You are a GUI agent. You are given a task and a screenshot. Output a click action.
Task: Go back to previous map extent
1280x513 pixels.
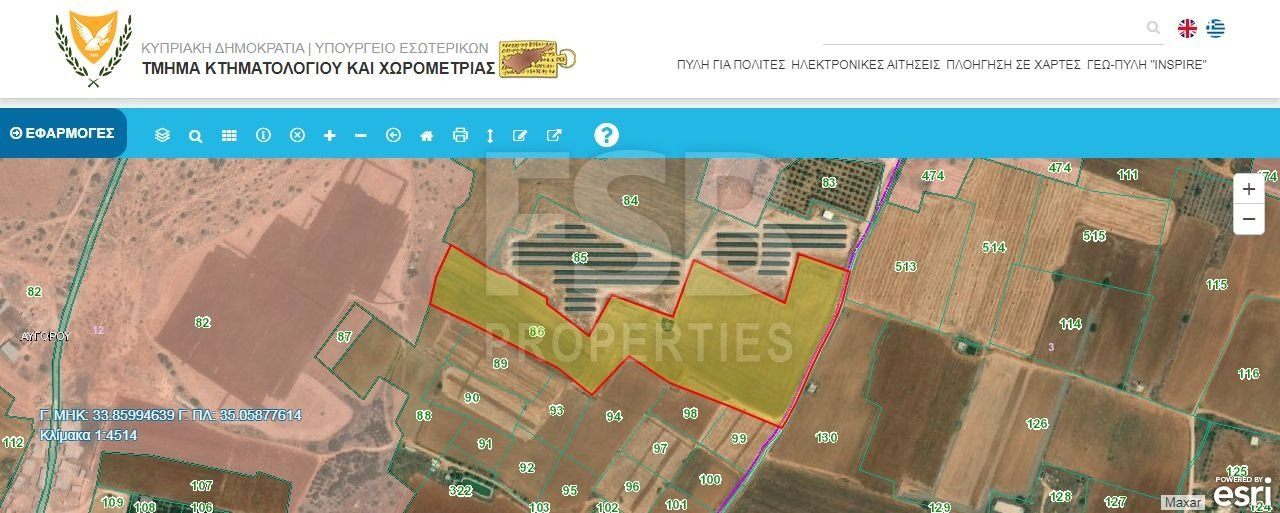click(393, 135)
